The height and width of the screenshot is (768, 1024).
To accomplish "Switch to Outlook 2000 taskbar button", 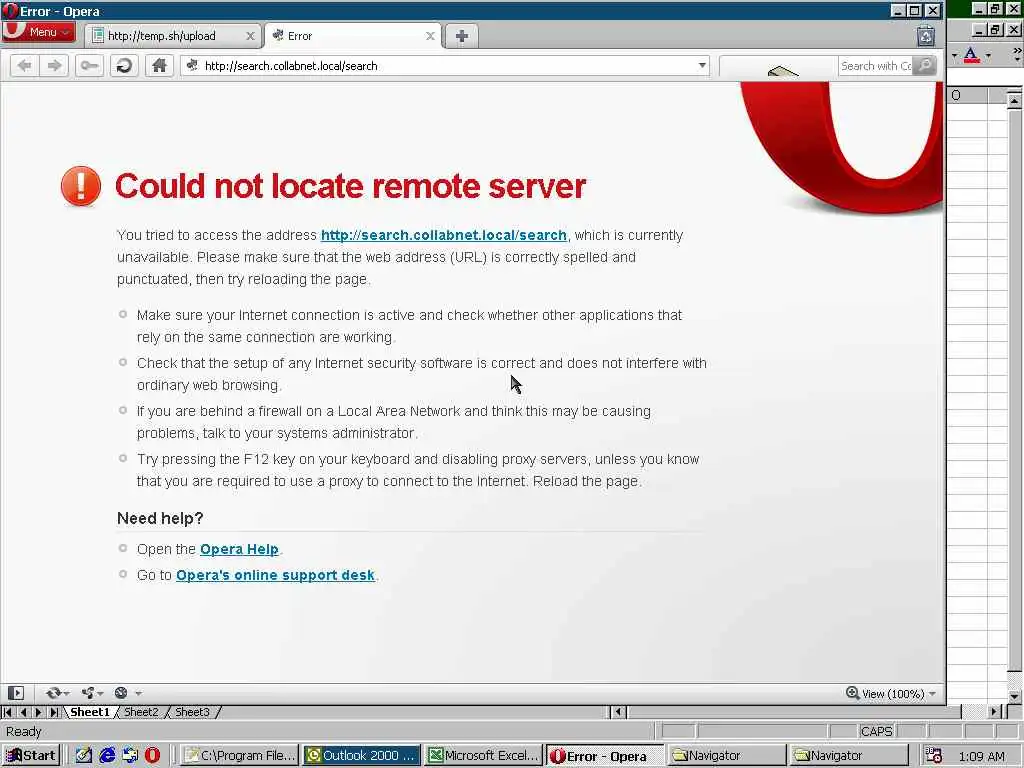I will click(x=360, y=756).
